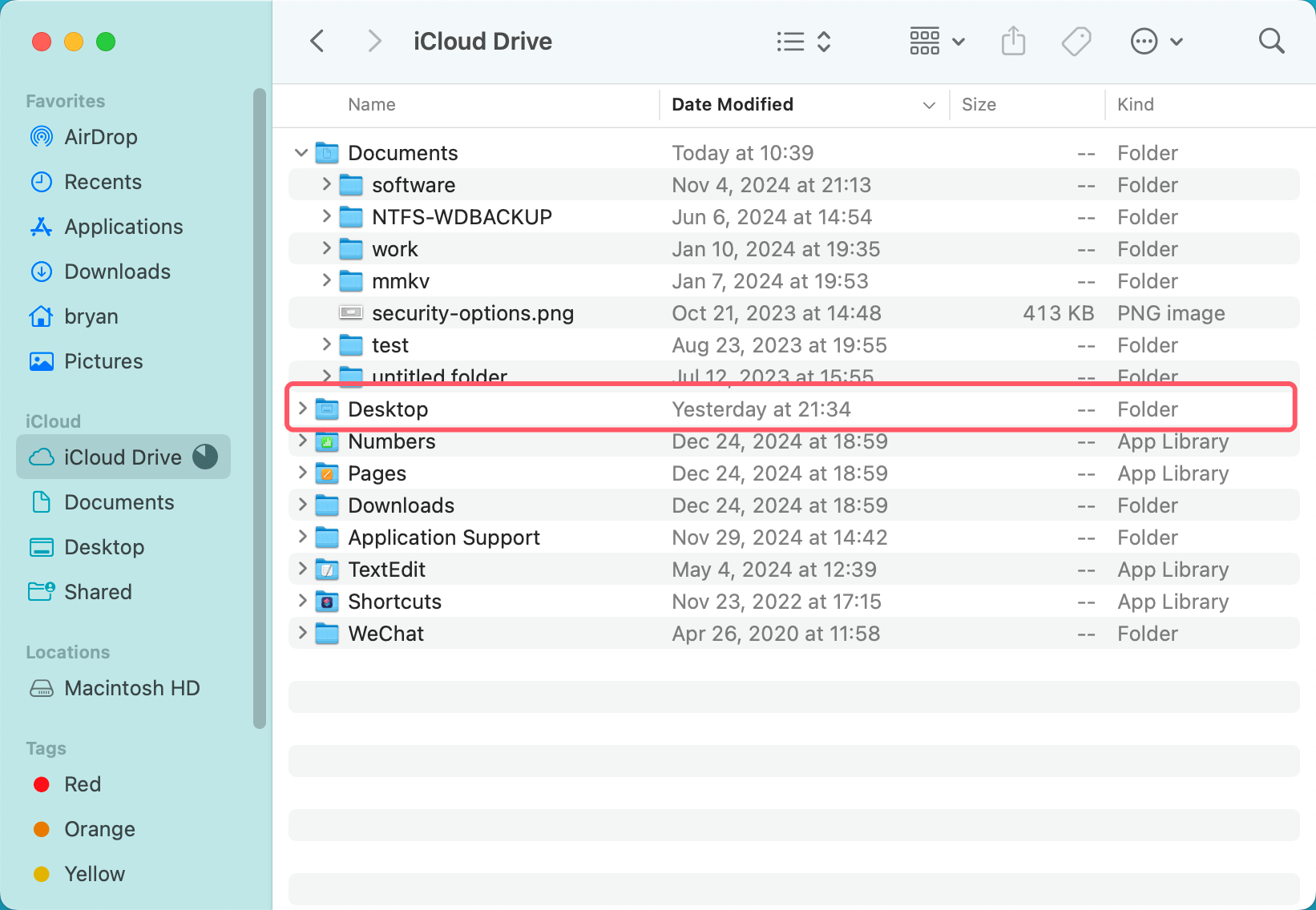
Task: Click the Date Modified column header
Action: (x=732, y=104)
